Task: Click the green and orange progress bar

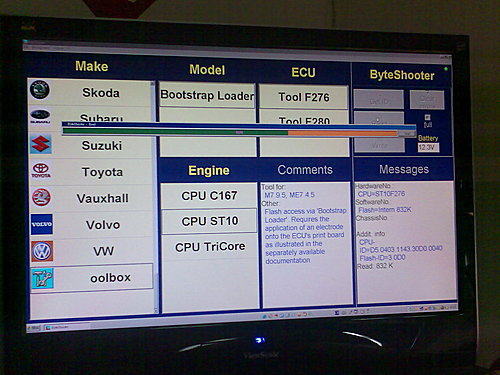Action: tap(230, 133)
